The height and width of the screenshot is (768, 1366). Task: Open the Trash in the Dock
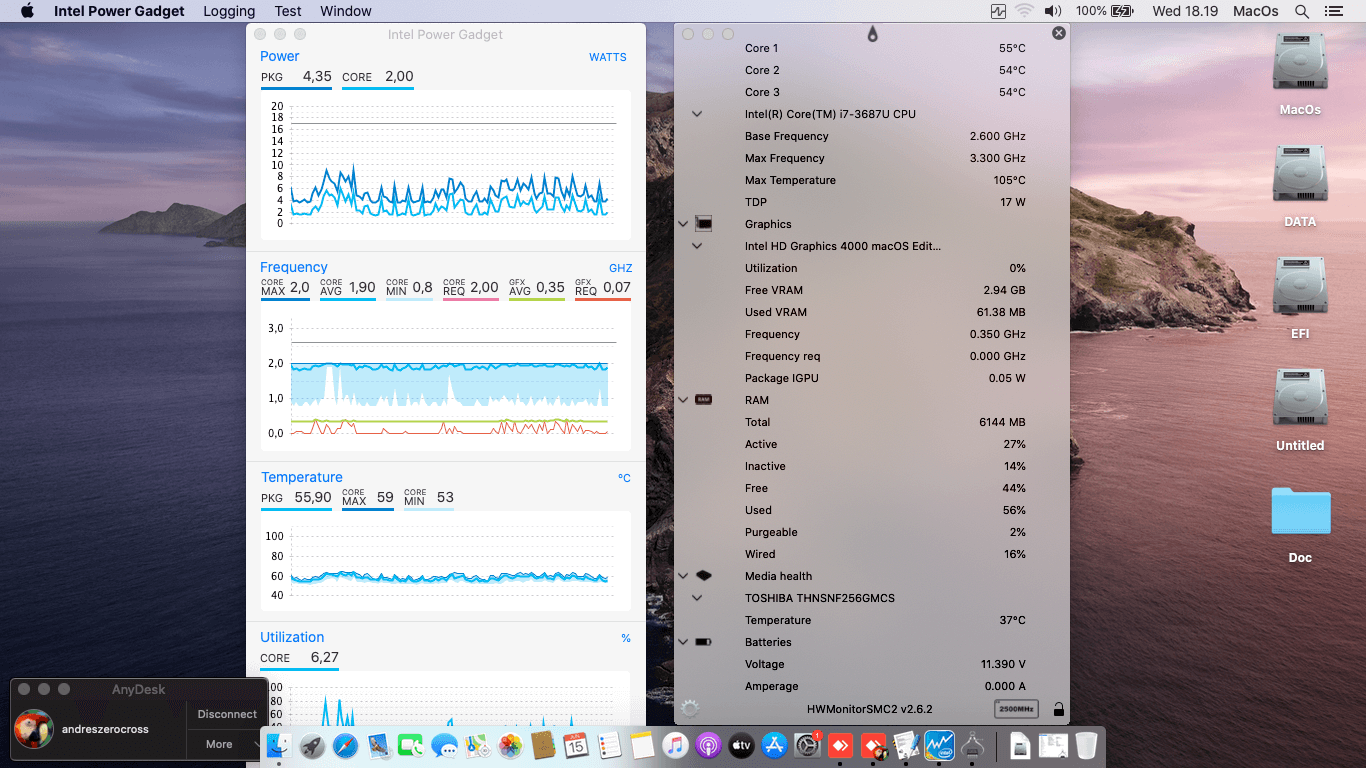pyautogui.click(x=1087, y=745)
